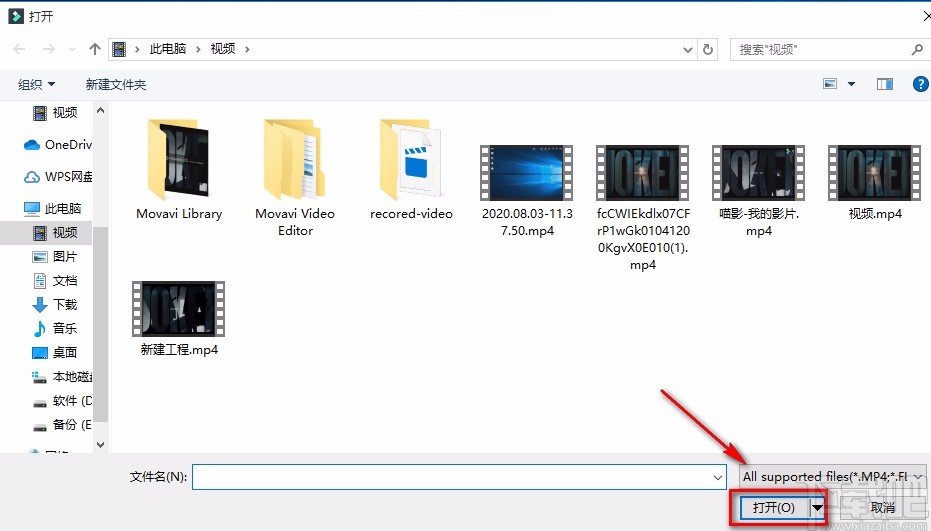
Task: Open the view options dropdown arrow
Action: (851, 84)
